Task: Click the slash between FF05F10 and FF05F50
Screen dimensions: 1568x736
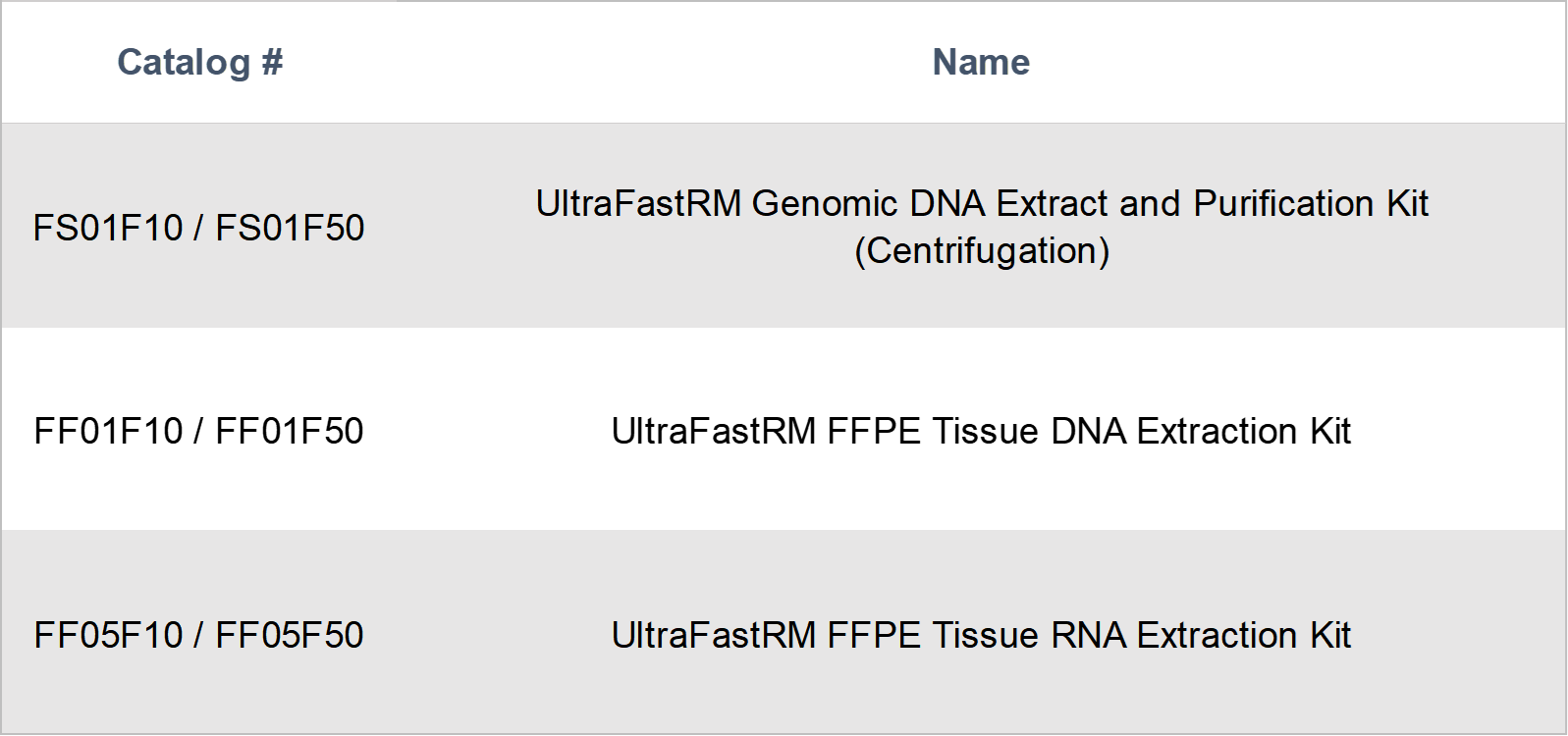Action: tap(199, 635)
